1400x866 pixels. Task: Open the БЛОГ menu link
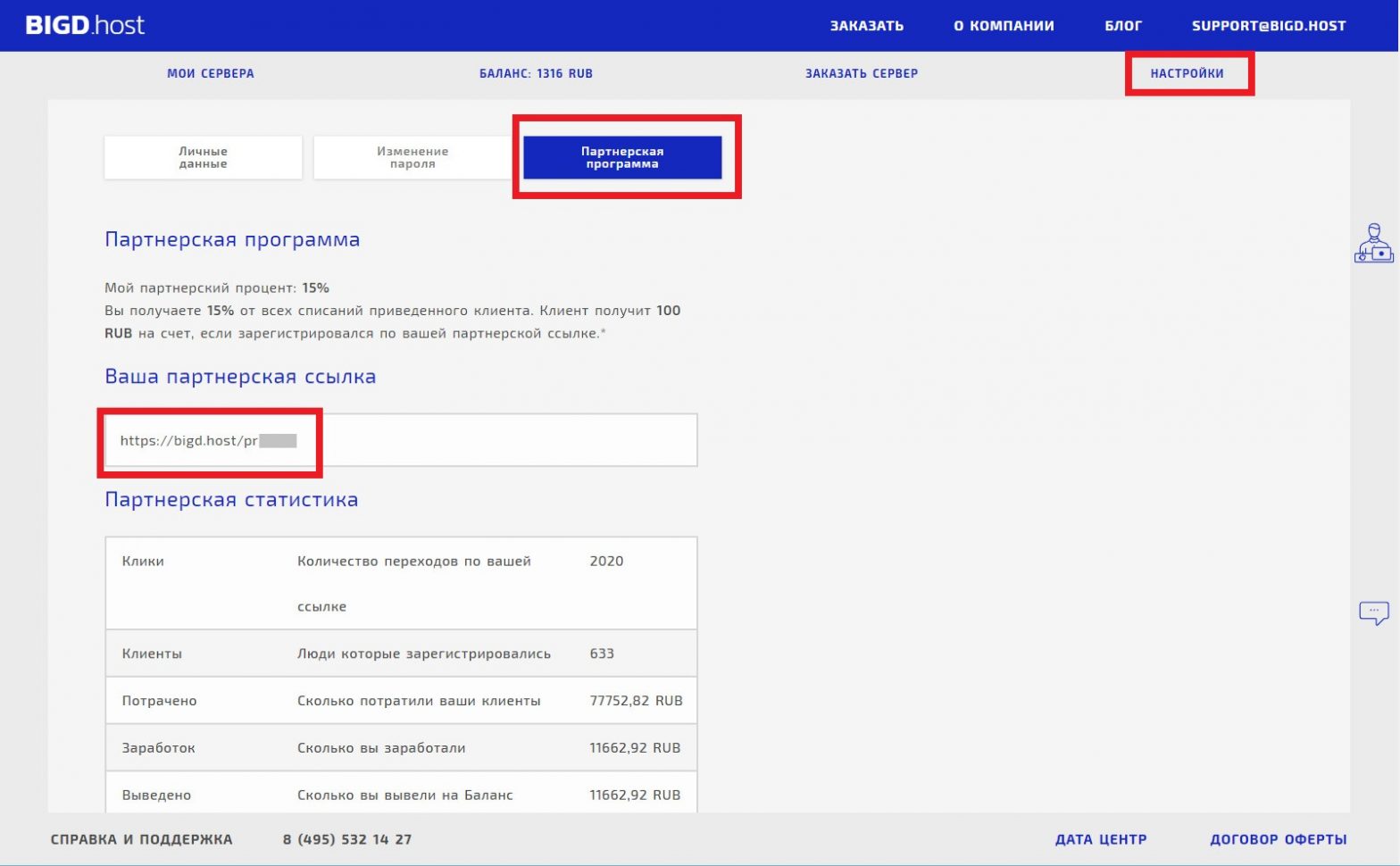(1122, 26)
